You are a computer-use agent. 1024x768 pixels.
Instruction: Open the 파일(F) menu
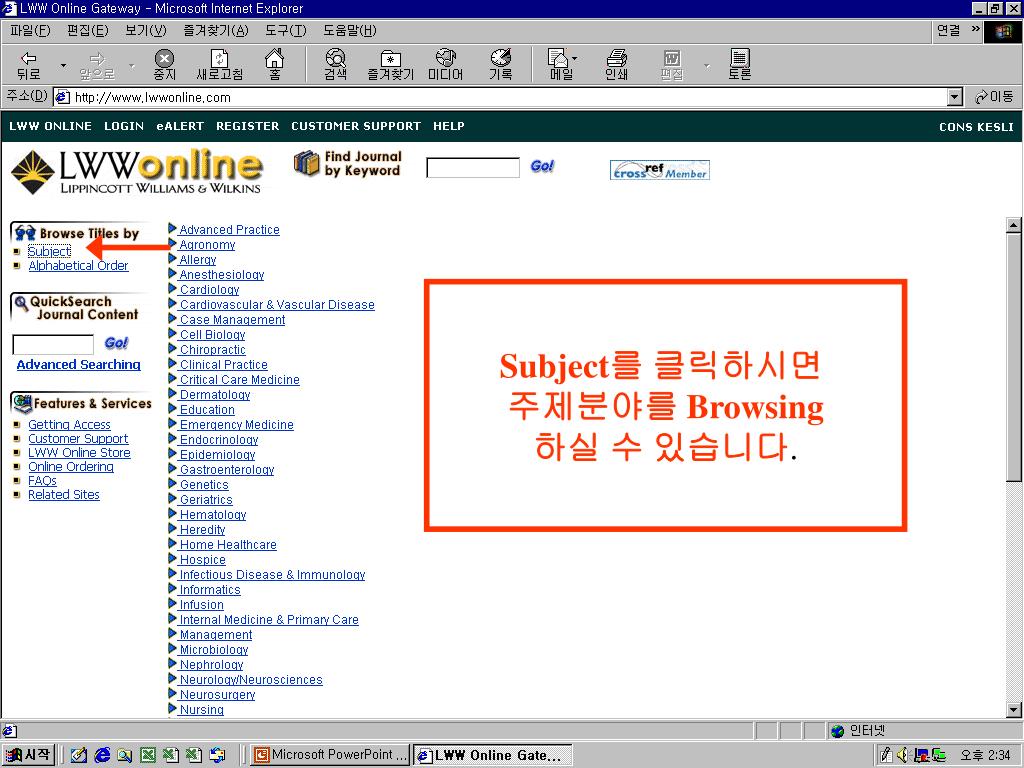pyautogui.click(x=30, y=31)
